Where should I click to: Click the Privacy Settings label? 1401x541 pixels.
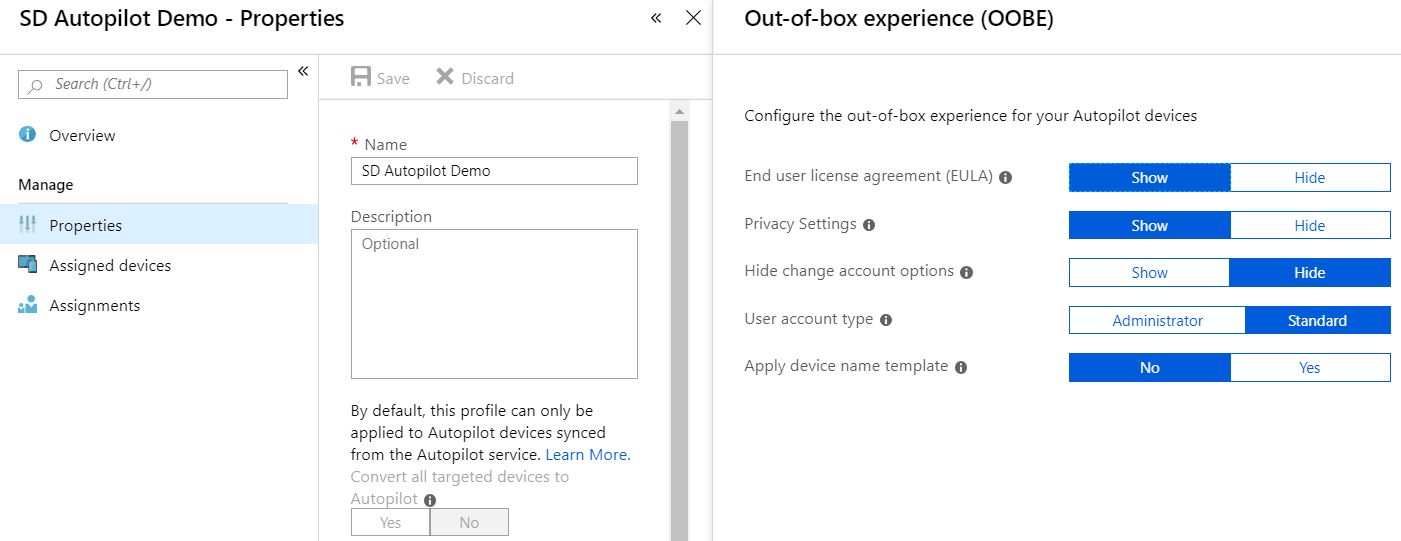pos(800,223)
